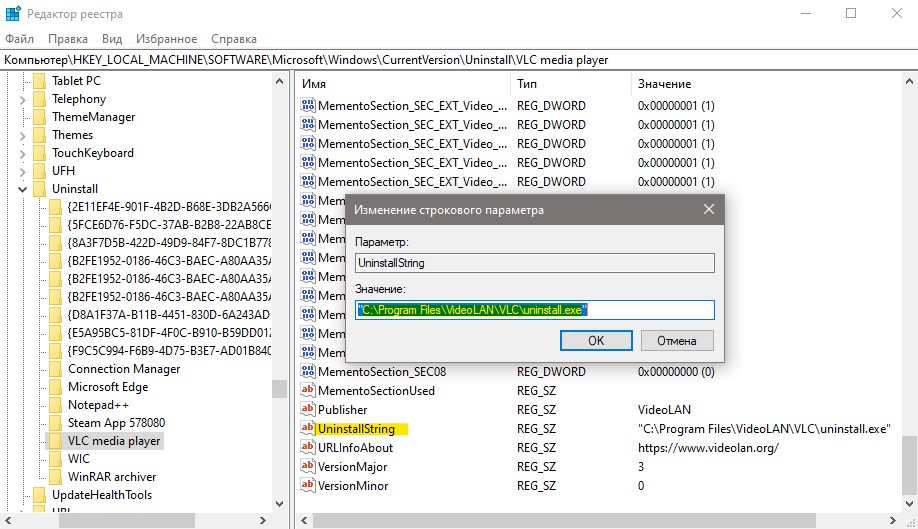918x529 pixels.
Task: Click the {F9C5C994-F6B9 key folder icon
Action: pos(56,351)
